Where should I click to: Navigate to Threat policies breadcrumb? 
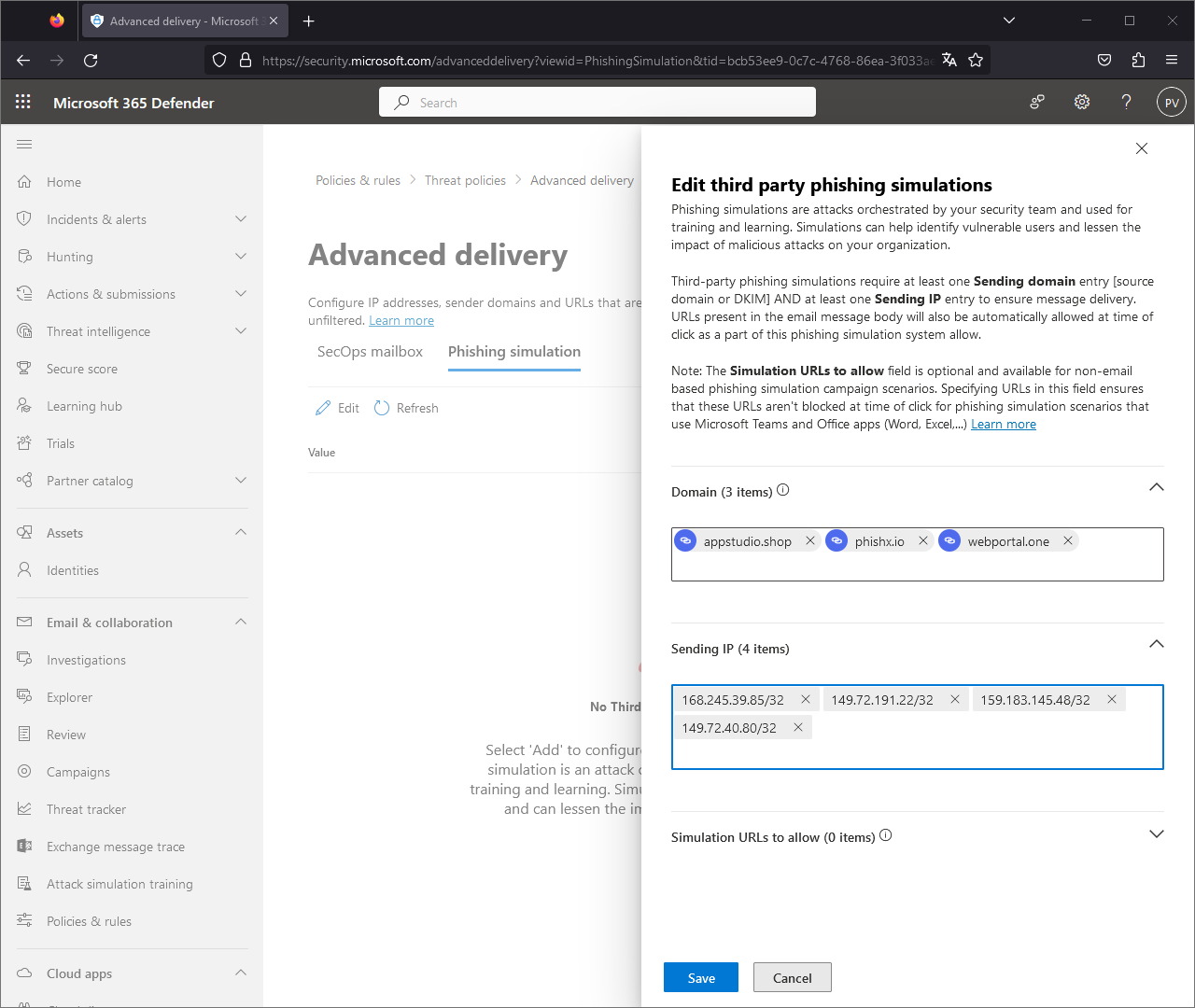[465, 180]
